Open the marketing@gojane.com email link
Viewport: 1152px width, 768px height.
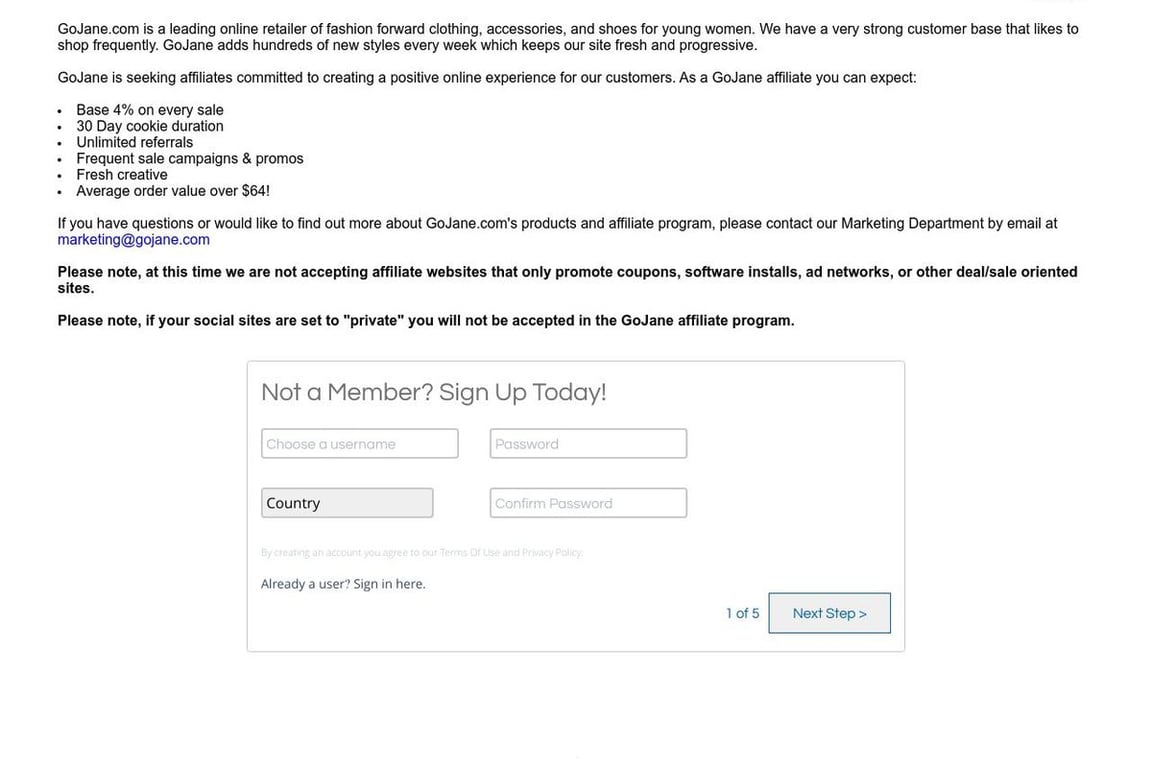coord(133,240)
